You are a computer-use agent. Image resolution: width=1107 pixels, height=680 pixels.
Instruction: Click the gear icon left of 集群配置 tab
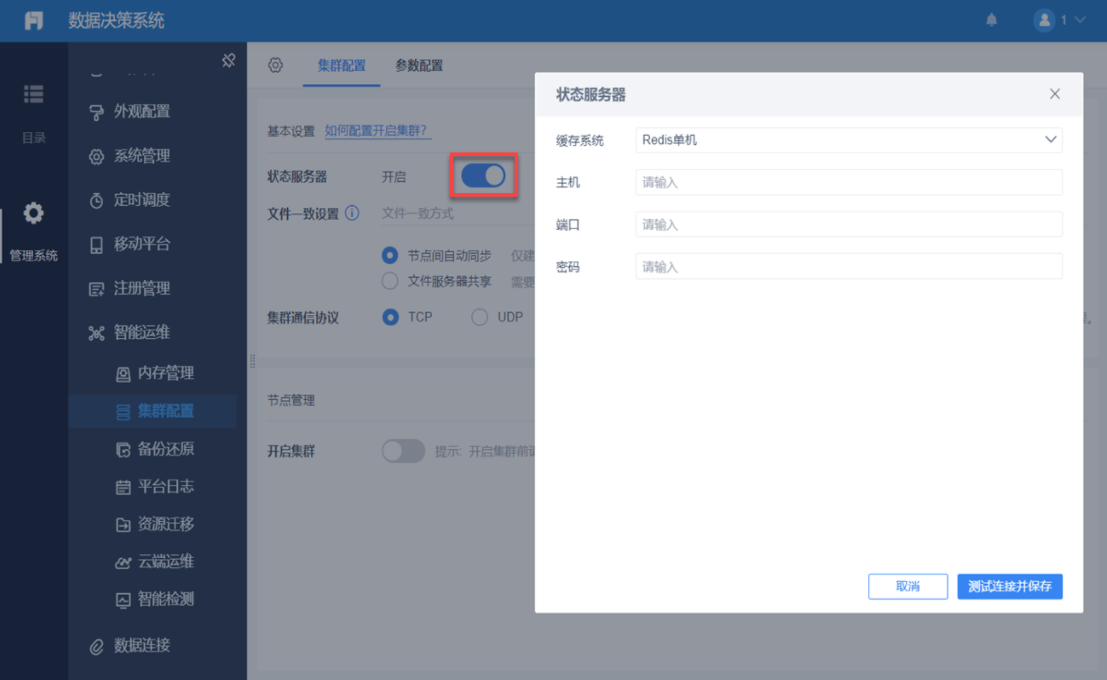pos(275,65)
